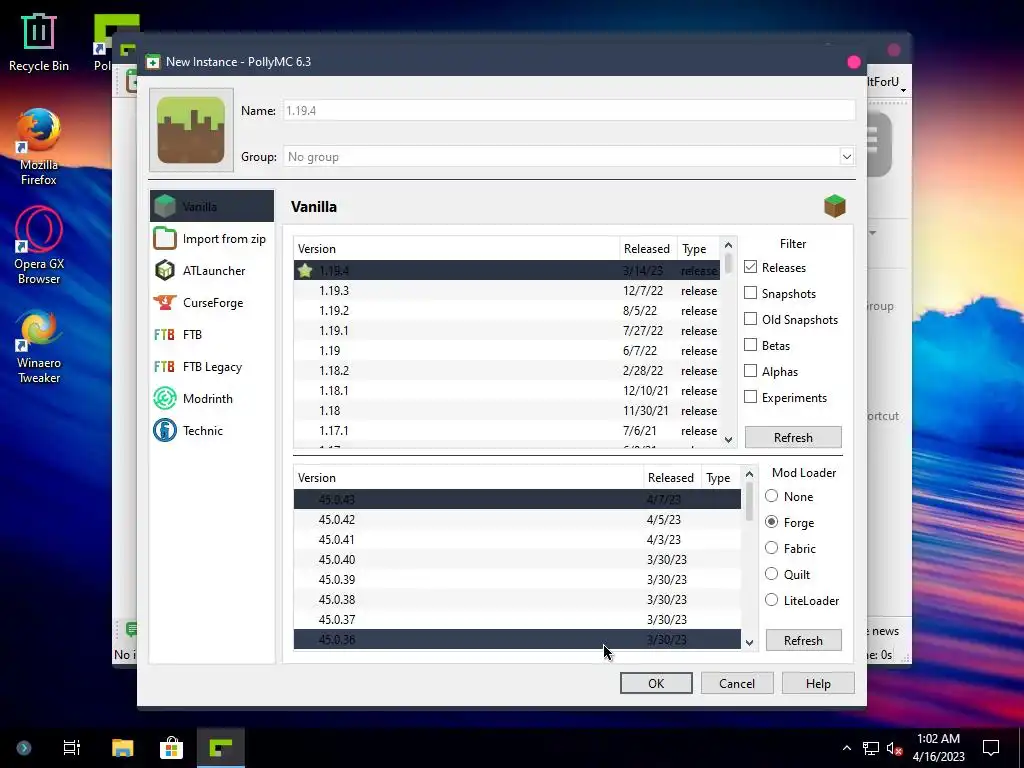Sort Forge list by Type column
This screenshot has height=768, width=1024.
pos(721,478)
